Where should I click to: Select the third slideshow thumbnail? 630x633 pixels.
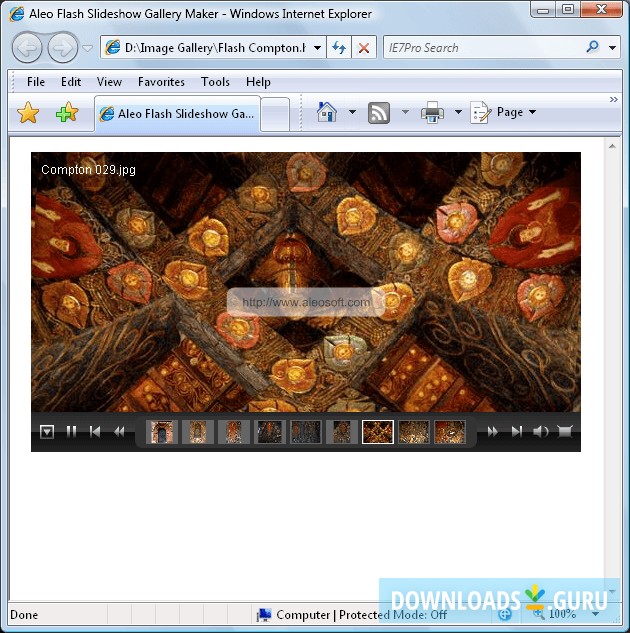[x=234, y=432]
